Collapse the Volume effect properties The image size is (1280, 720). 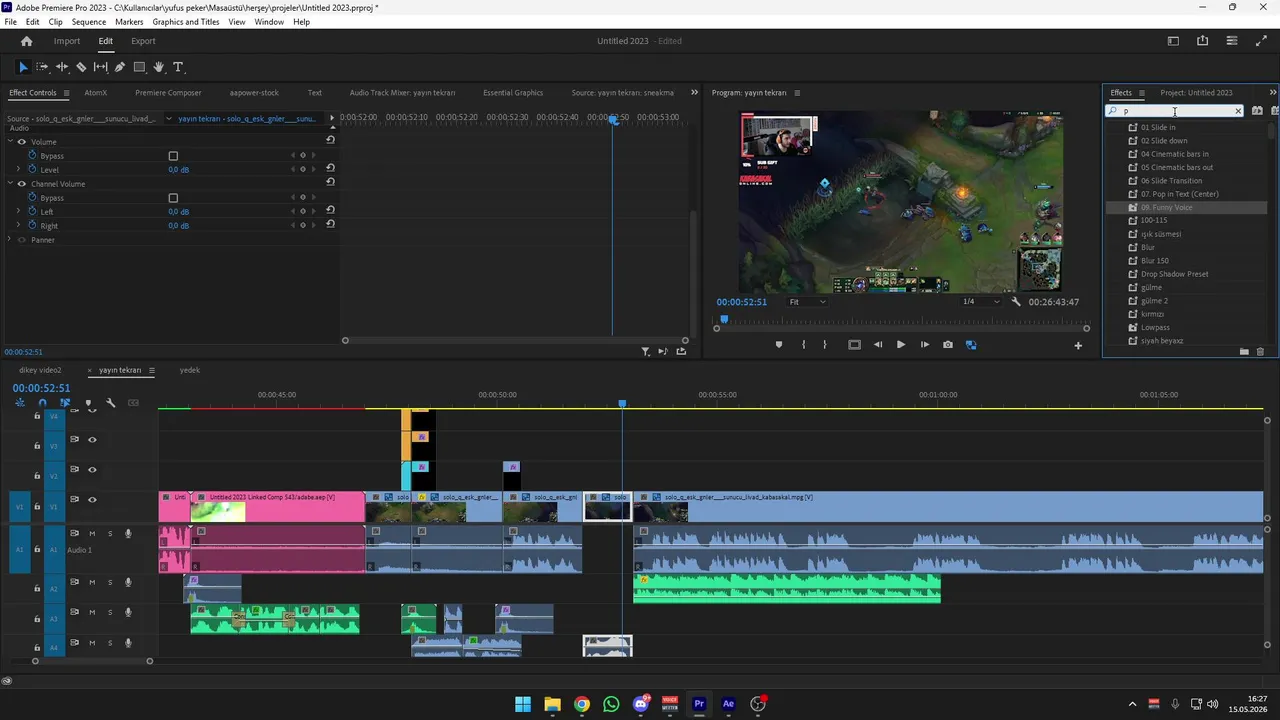[x=11, y=142]
